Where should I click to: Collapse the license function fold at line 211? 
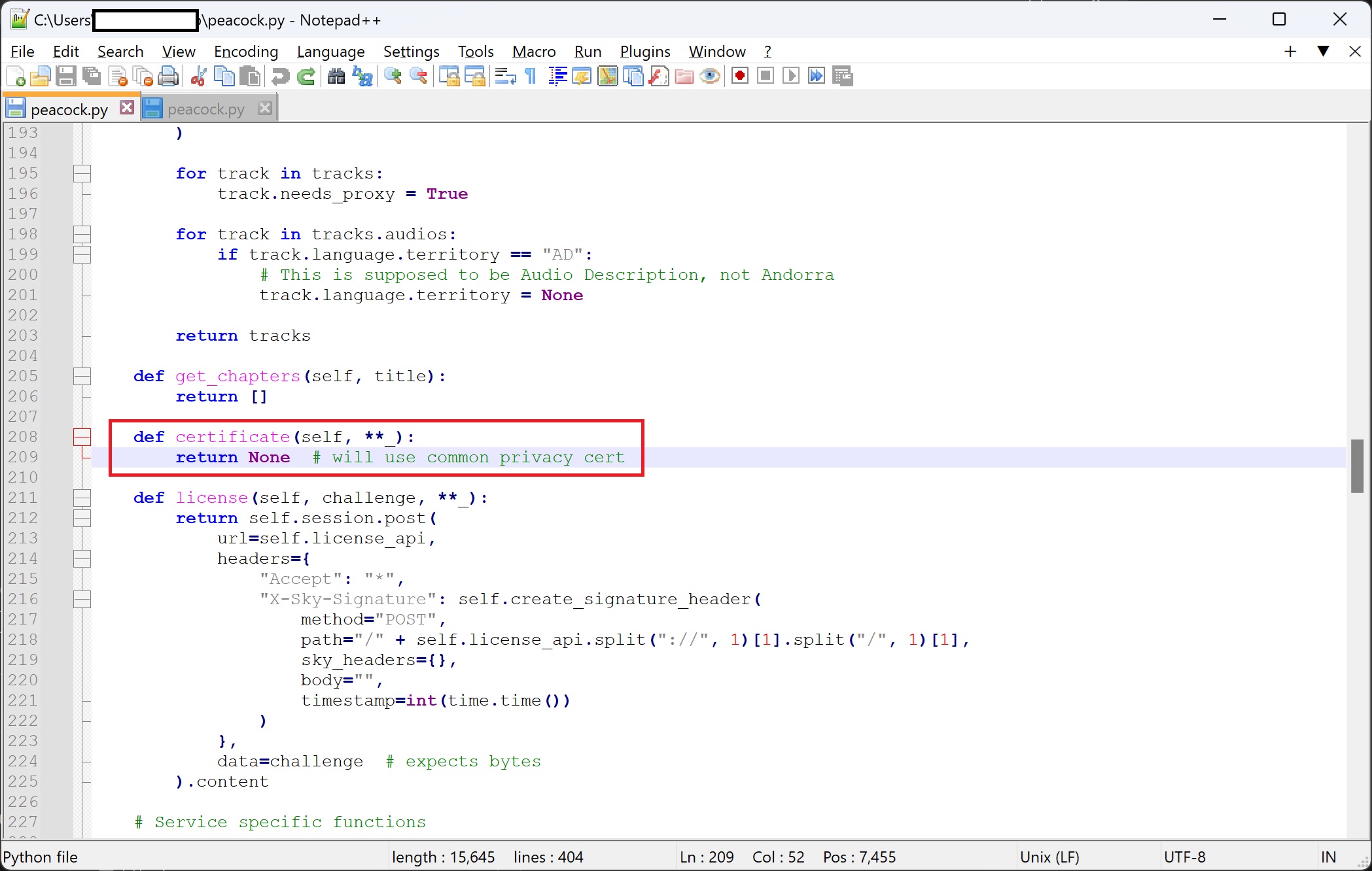point(82,498)
